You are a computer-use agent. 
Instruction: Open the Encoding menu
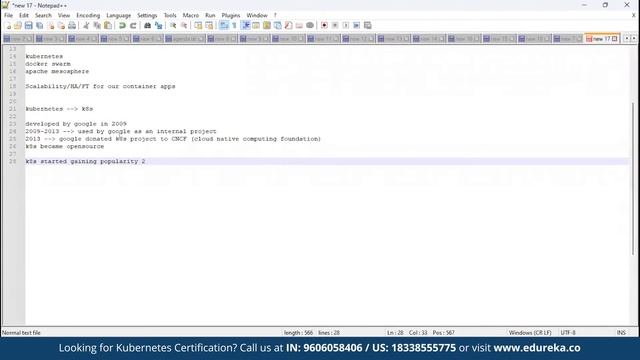pyautogui.click(x=88, y=15)
